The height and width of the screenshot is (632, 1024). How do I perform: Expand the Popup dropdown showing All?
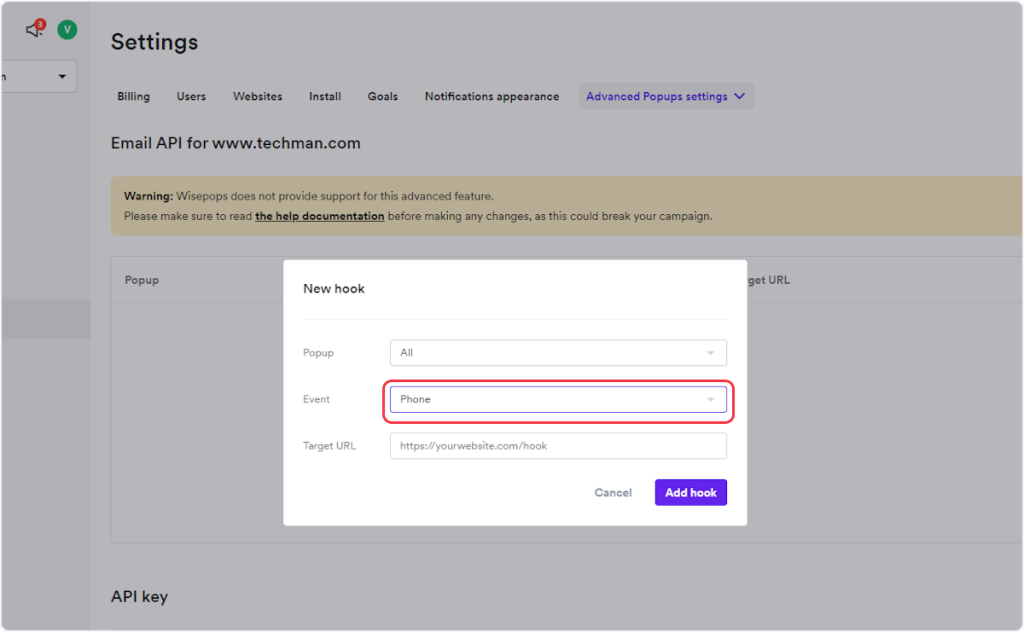(557, 353)
